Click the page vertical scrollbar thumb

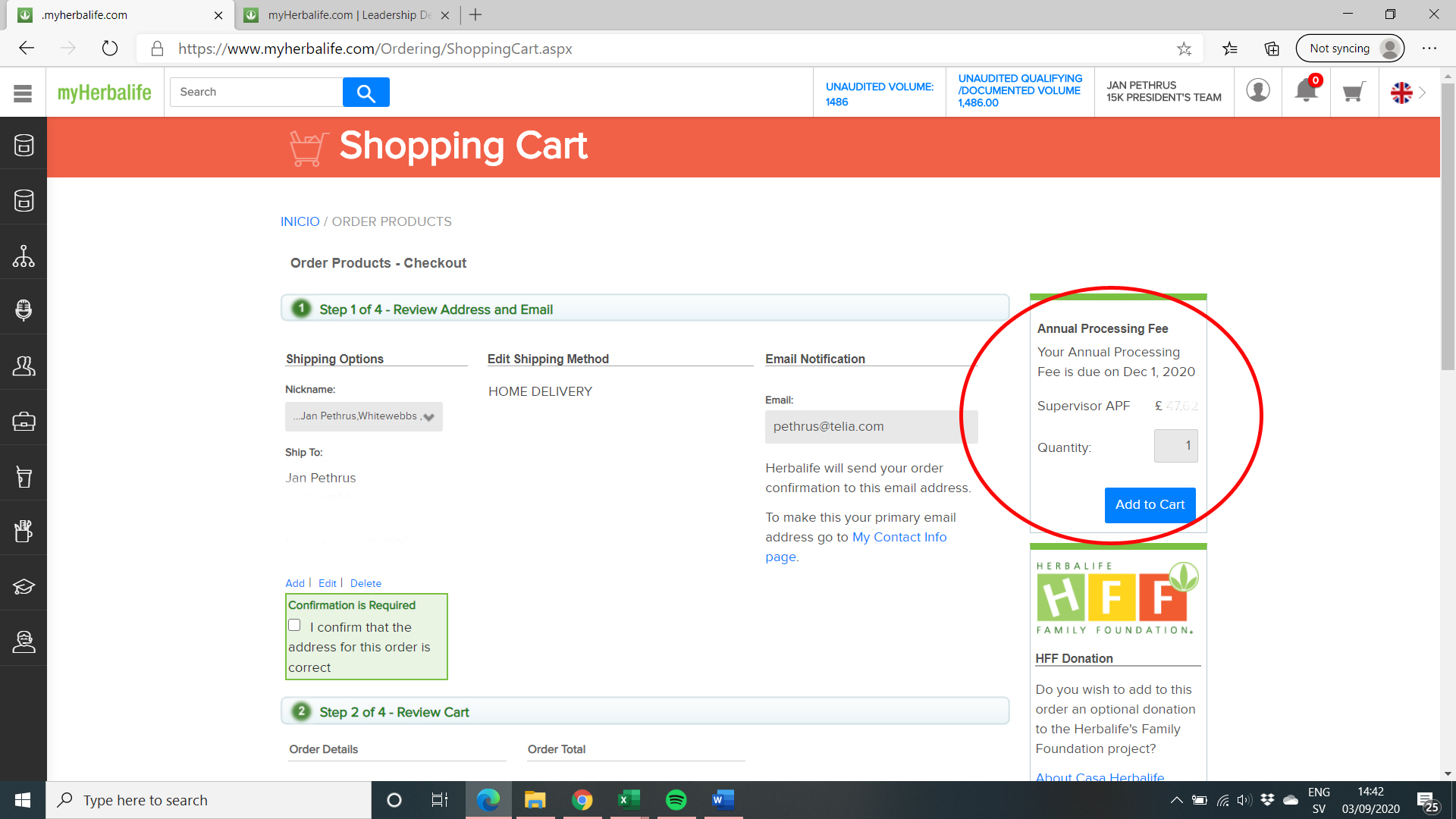point(1448,227)
